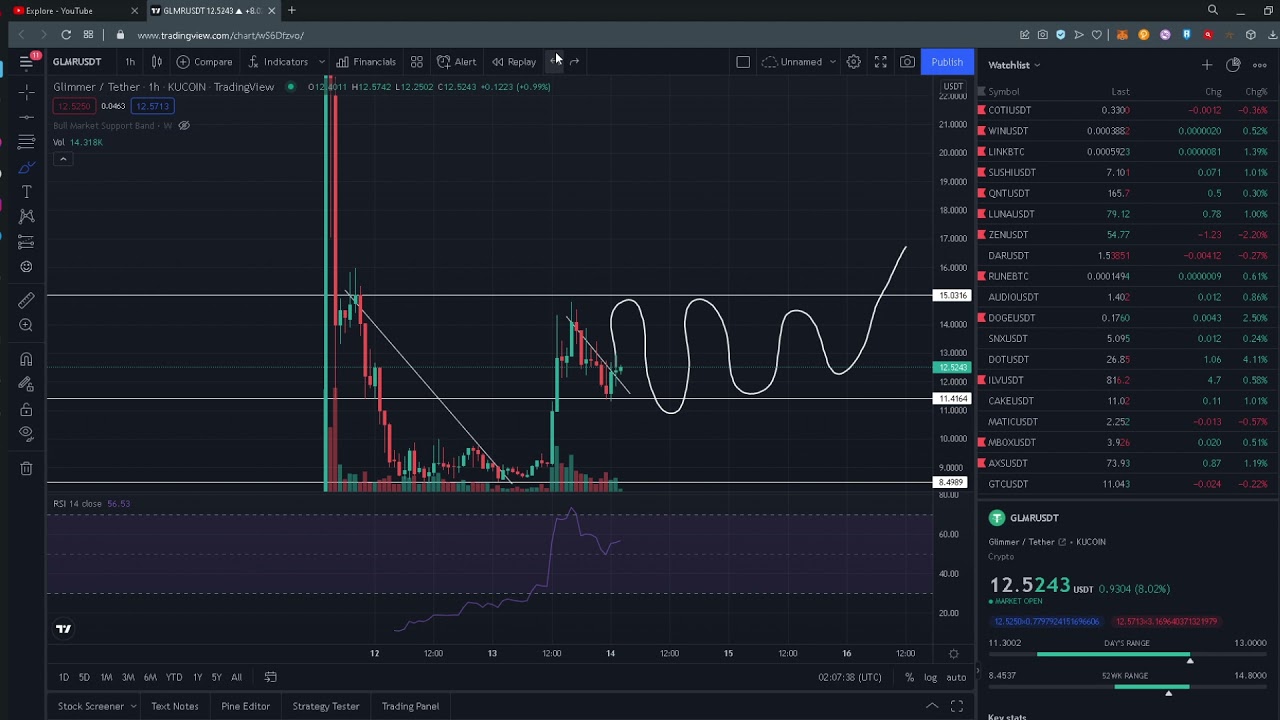The width and height of the screenshot is (1280, 720).
Task: Open the Compare symbol dialog
Action: (204, 62)
